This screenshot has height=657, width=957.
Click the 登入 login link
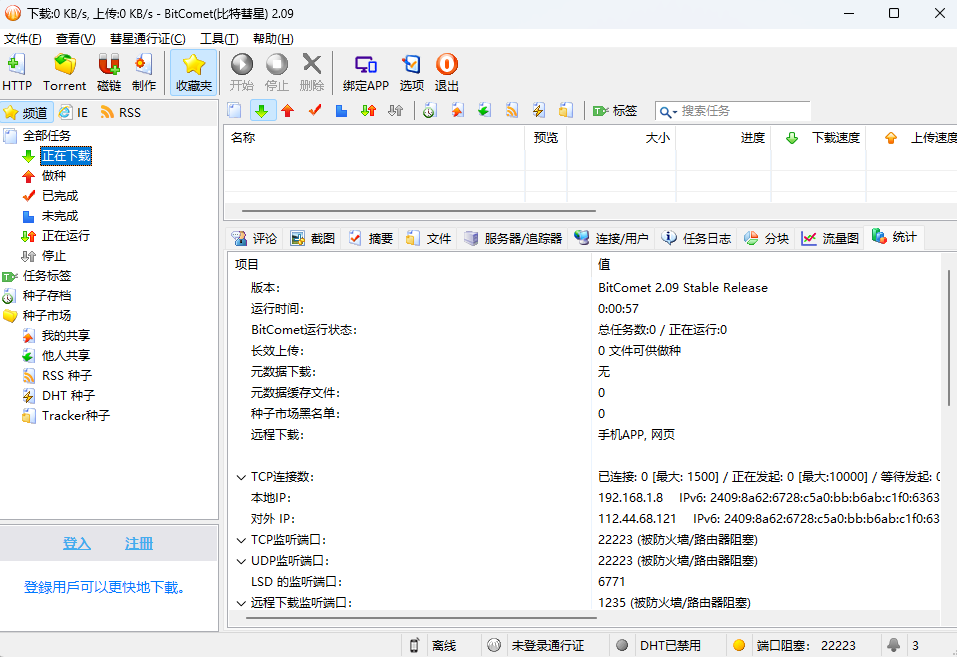click(77, 543)
